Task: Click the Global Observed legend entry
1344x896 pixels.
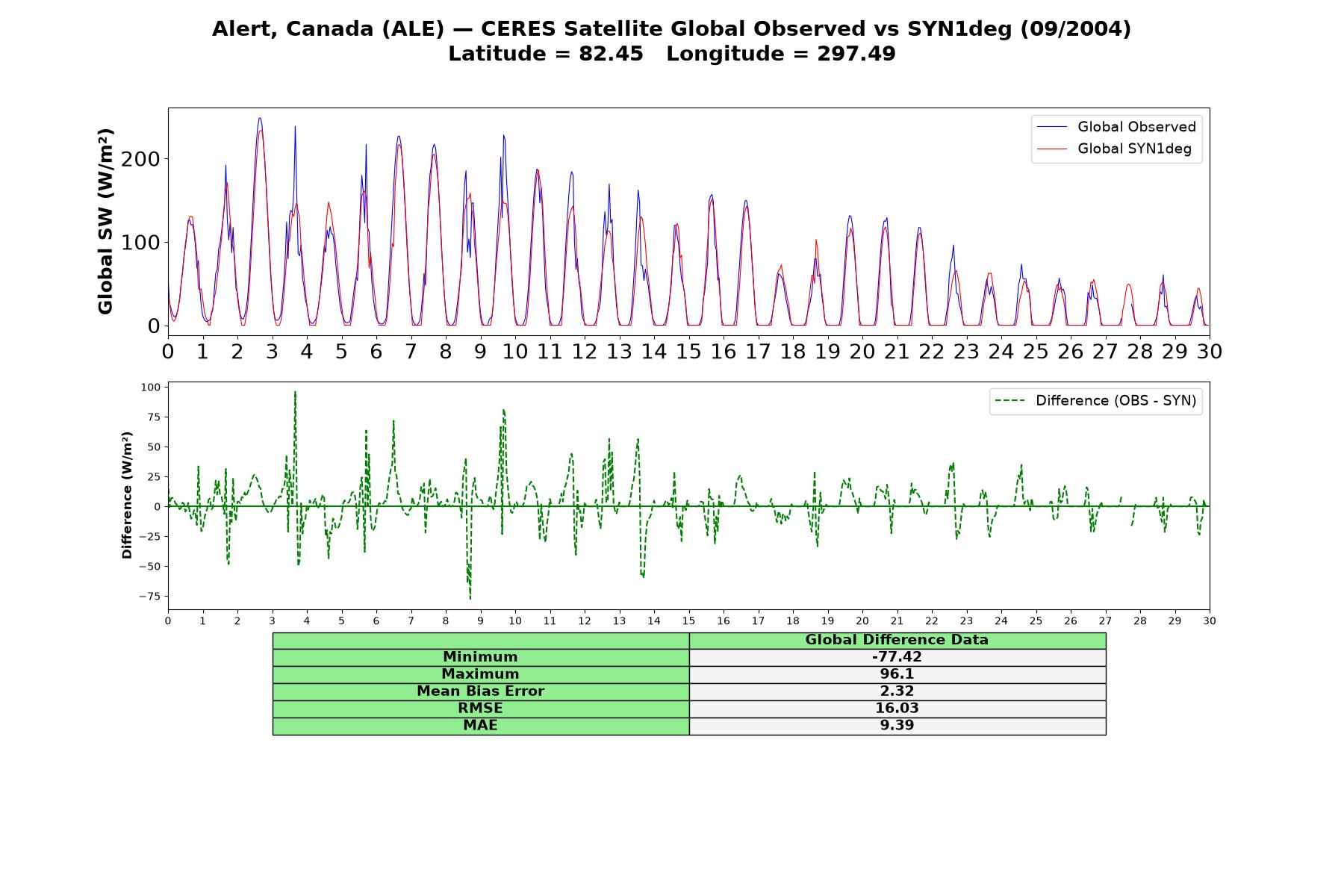Action: [x=1117, y=127]
